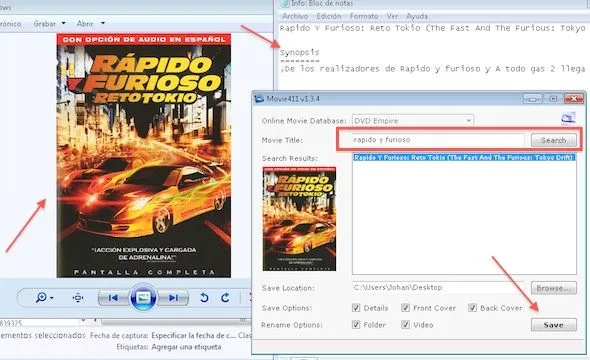Toggle the Video rename checkbox

pos(405,324)
